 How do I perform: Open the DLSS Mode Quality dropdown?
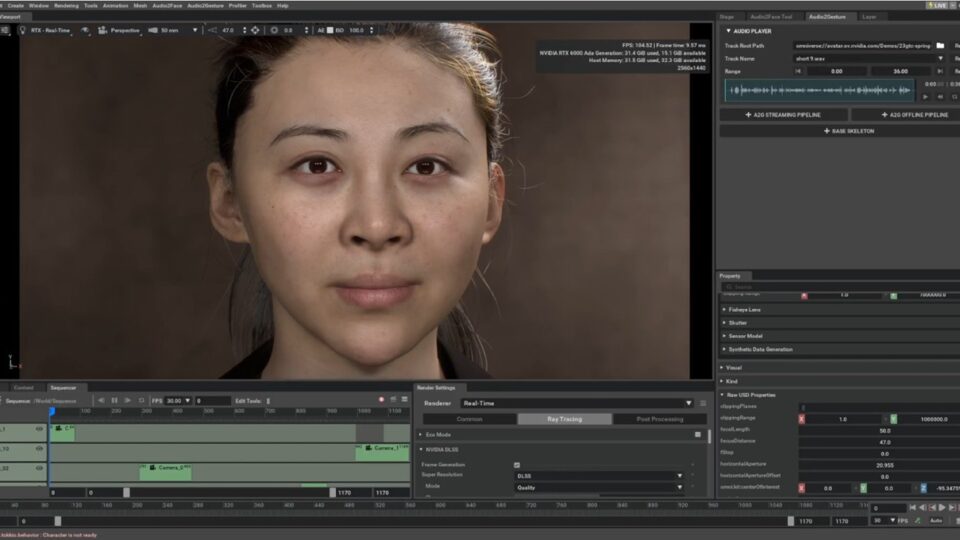pos(599,487)
